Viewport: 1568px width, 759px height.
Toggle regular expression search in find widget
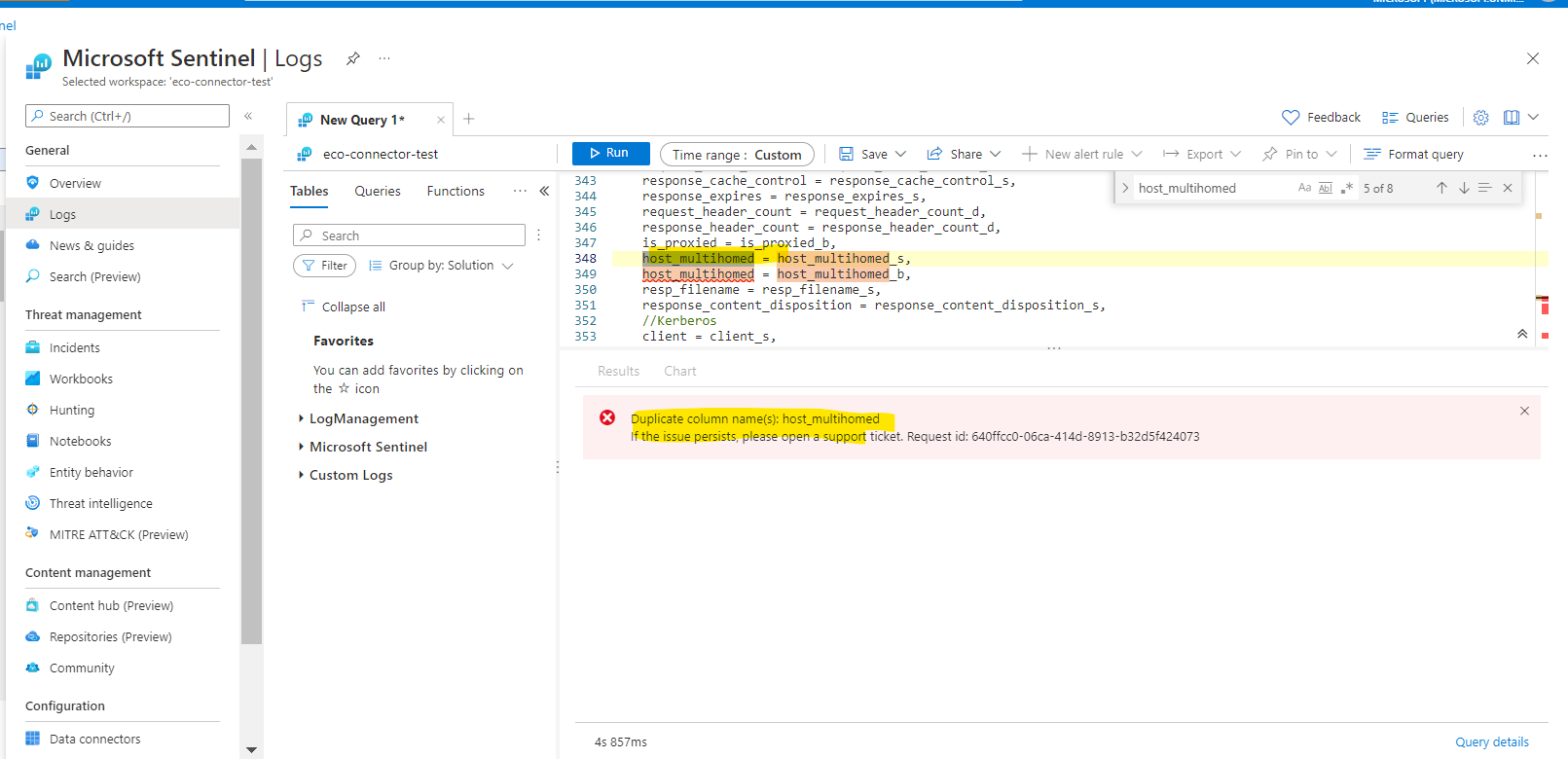point(1347,188)
